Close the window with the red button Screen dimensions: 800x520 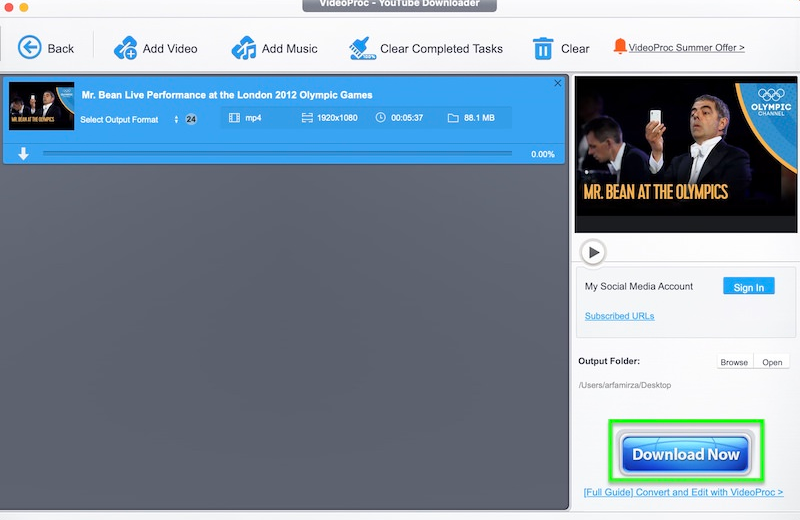point(9,6)
